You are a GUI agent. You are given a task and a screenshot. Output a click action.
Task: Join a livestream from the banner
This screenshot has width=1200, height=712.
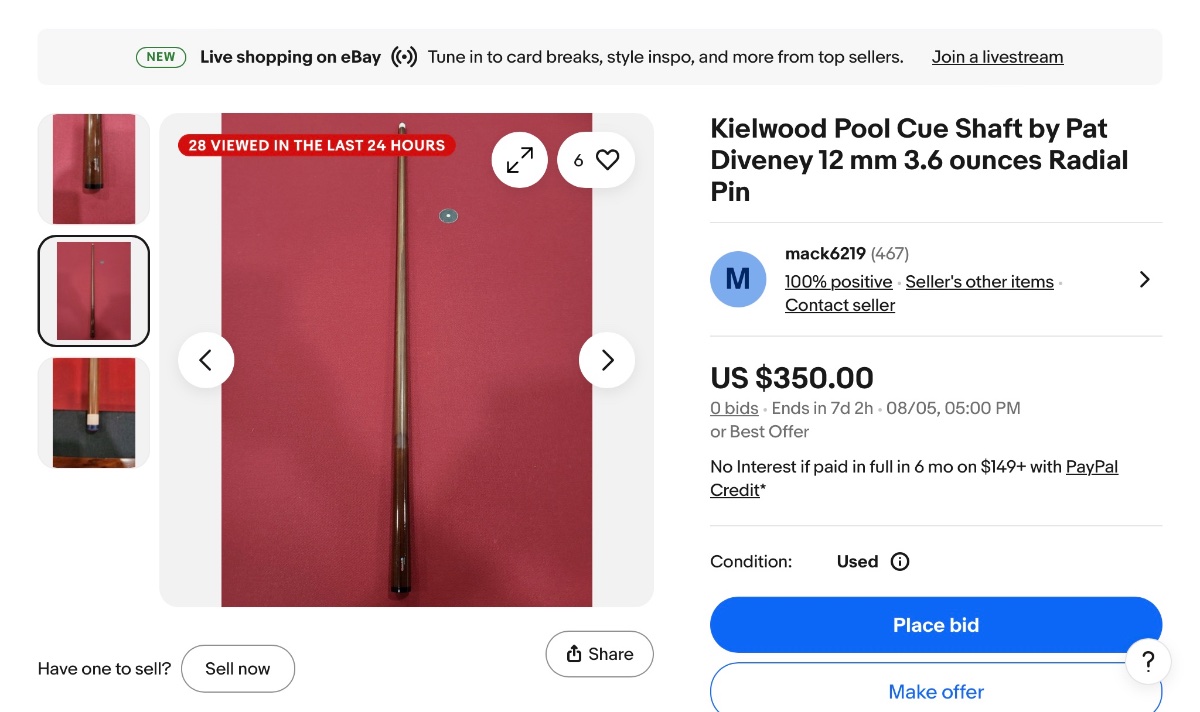click(x=997, y=57)
